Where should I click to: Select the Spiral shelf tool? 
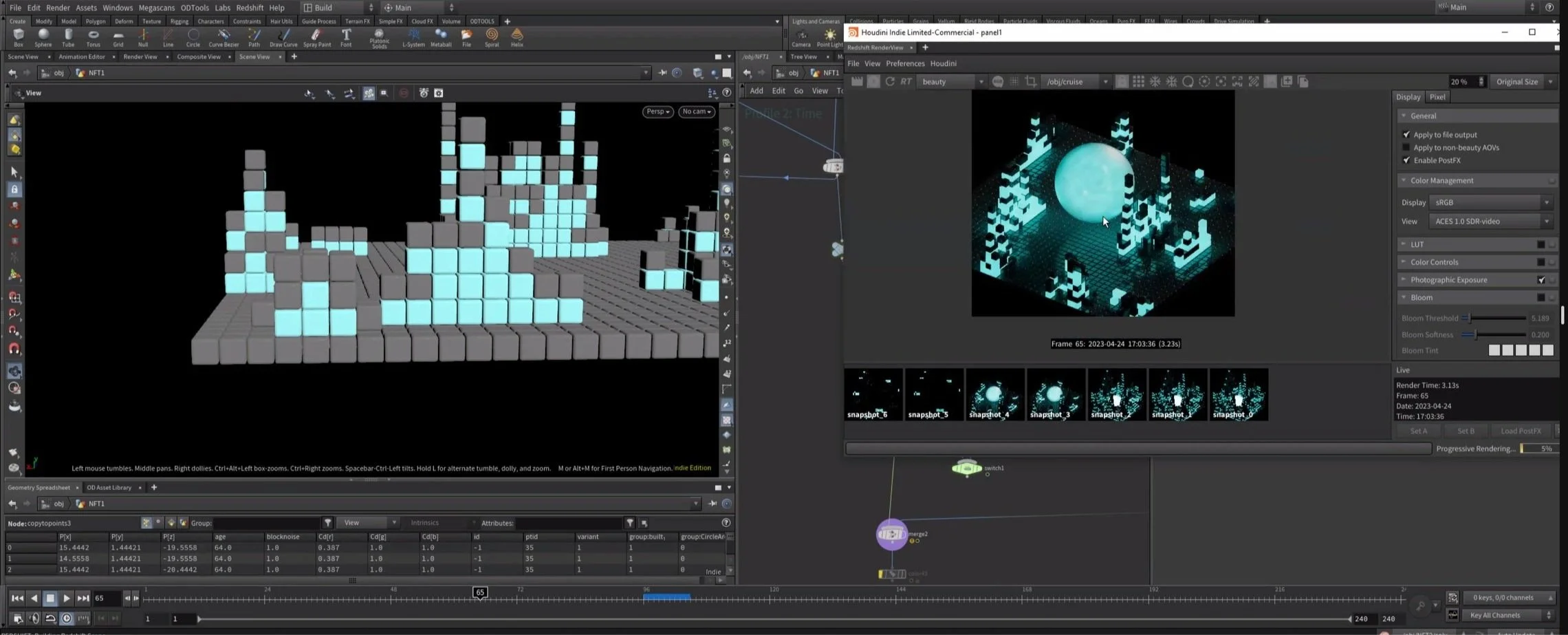pos(492,37)
